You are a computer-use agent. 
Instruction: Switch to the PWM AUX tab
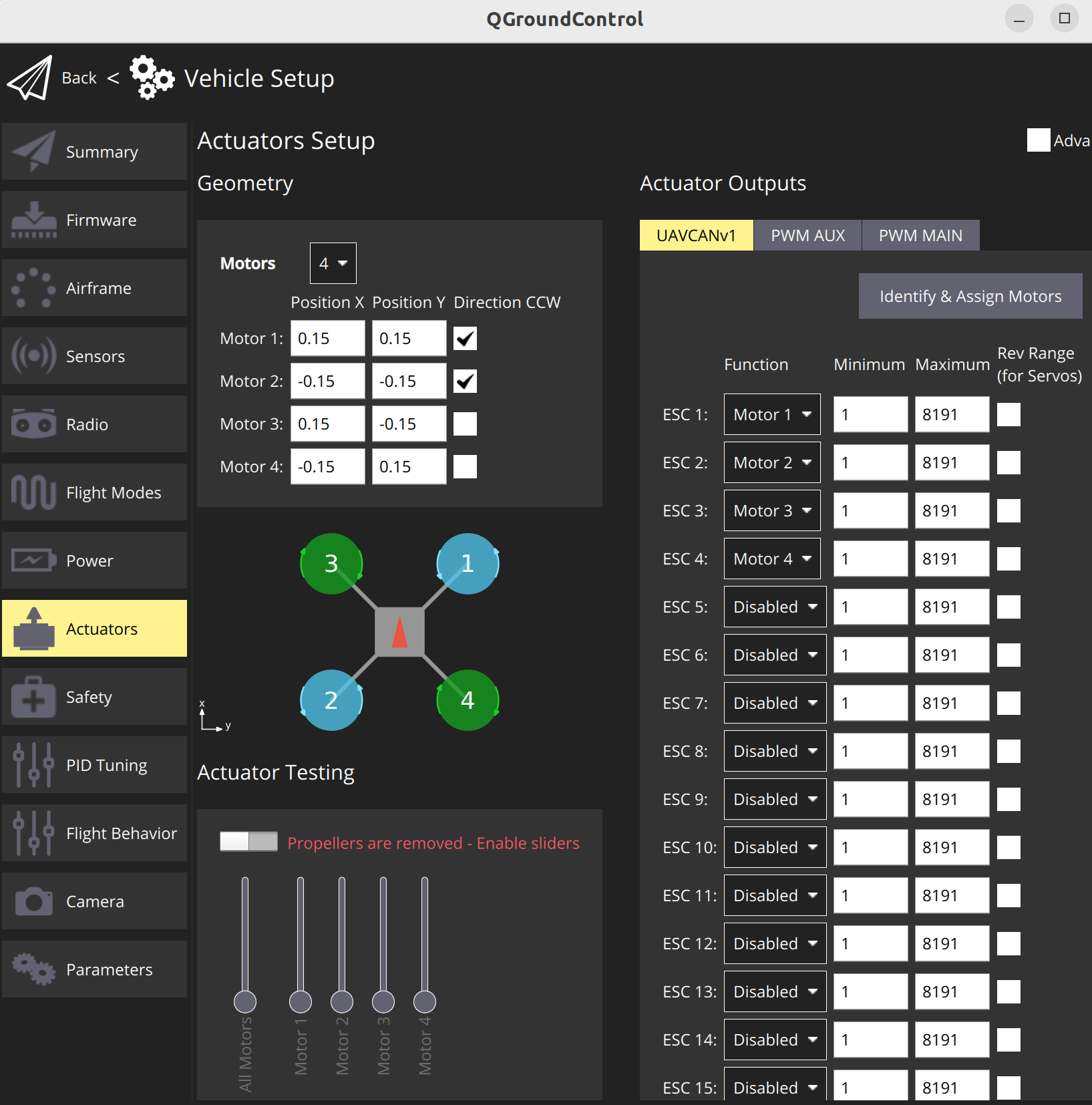(807, 236)
